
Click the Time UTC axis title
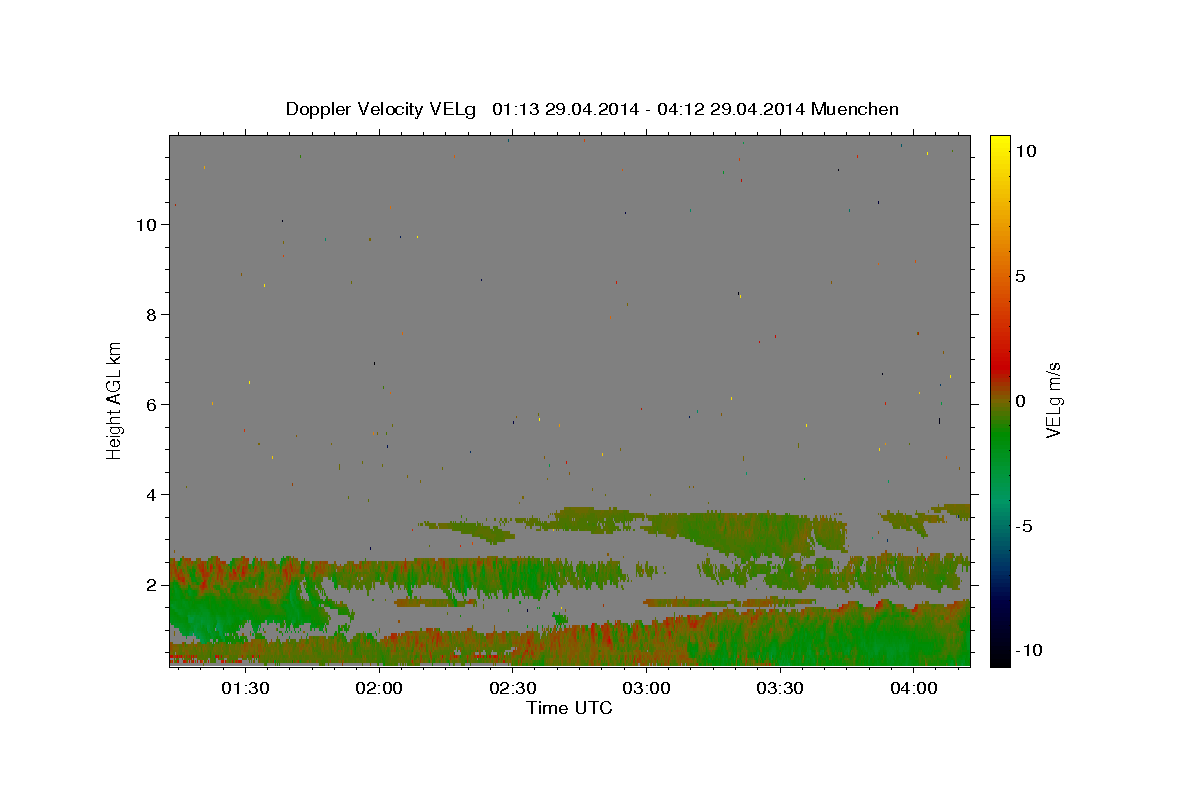pyautogui.click(x=569, y=708)
